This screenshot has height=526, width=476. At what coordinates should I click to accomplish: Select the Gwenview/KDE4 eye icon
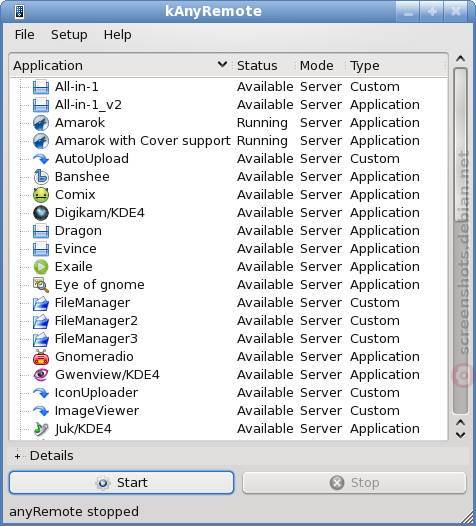[41, 375]
